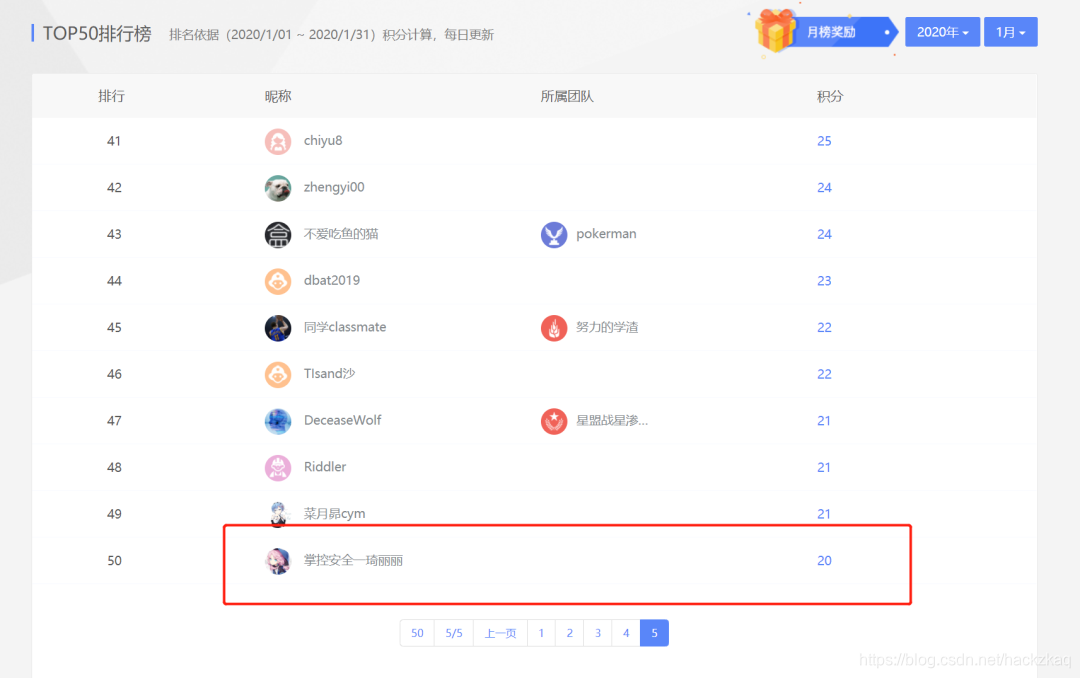This screenshot has height=678, width=1080.
Task: Click the avatar of 菜月昴cym
Action: (x=278, y=514)
